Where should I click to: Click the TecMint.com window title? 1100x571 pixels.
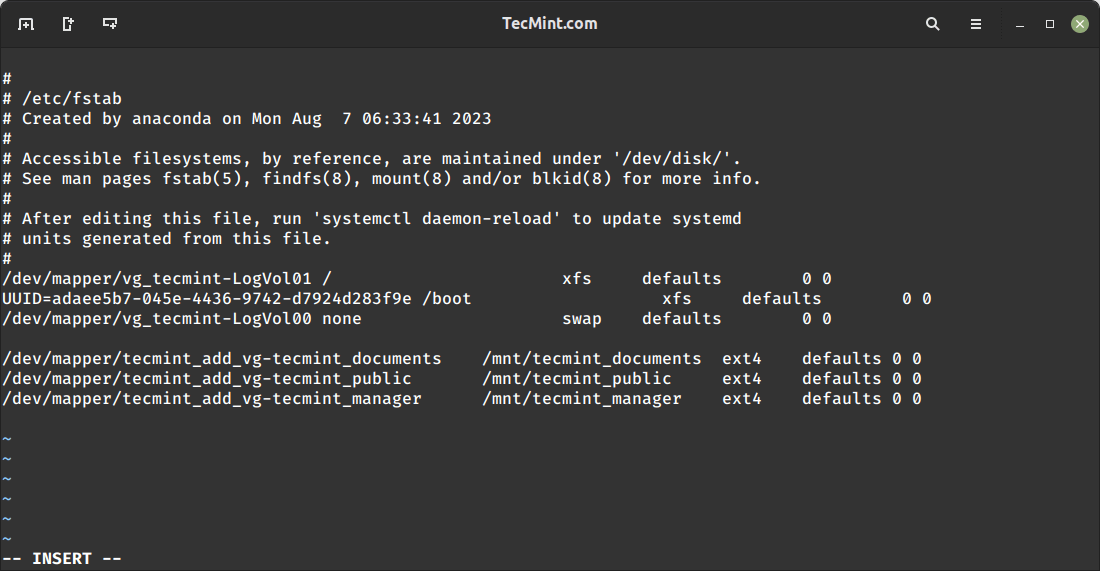click(549, 24)
